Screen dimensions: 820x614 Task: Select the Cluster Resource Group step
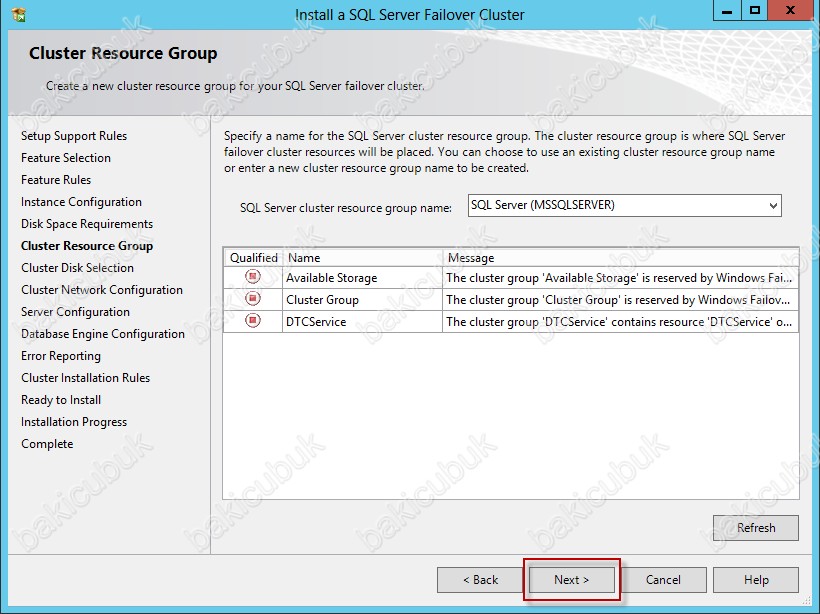[x=87, y=246]
